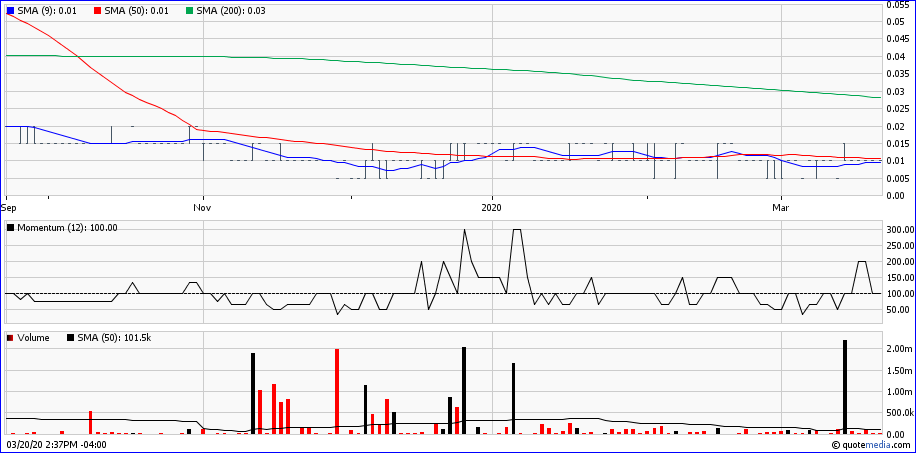This screenshot has width=916, height=453.
Task: Click the tallest red volume bar
Action: [337, 391]
